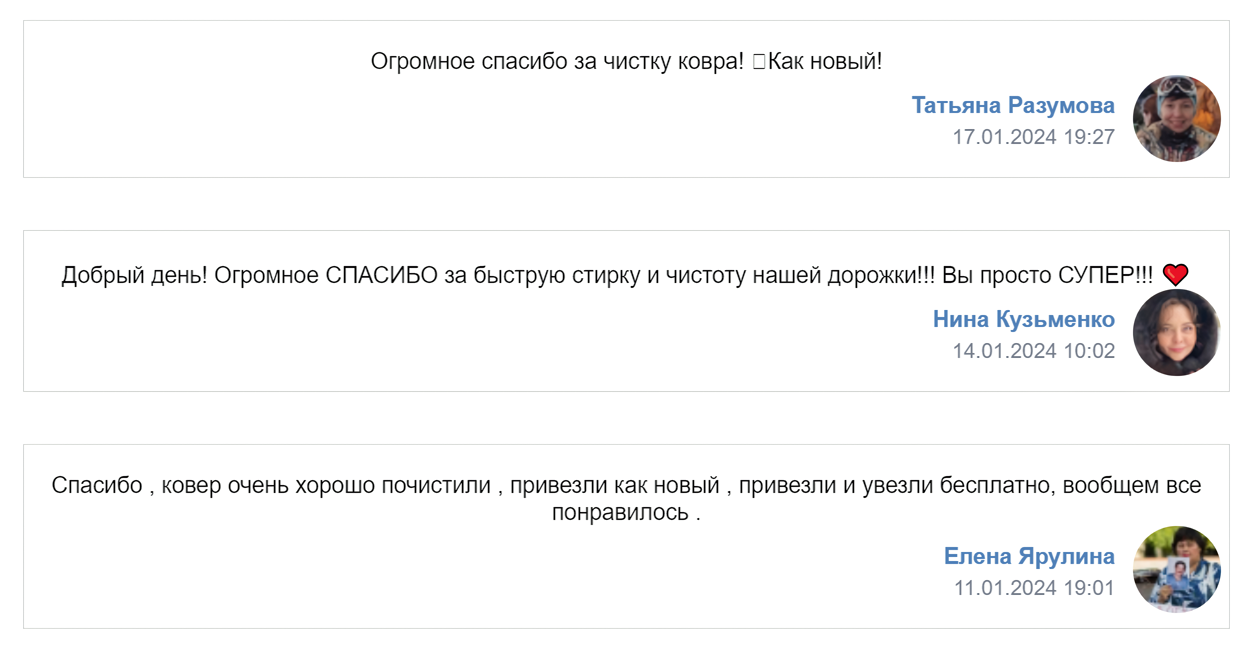The image size is (1246, 650).
Task: Click Нина Кузьменко's round profile photo
Action: point(1176,333)
